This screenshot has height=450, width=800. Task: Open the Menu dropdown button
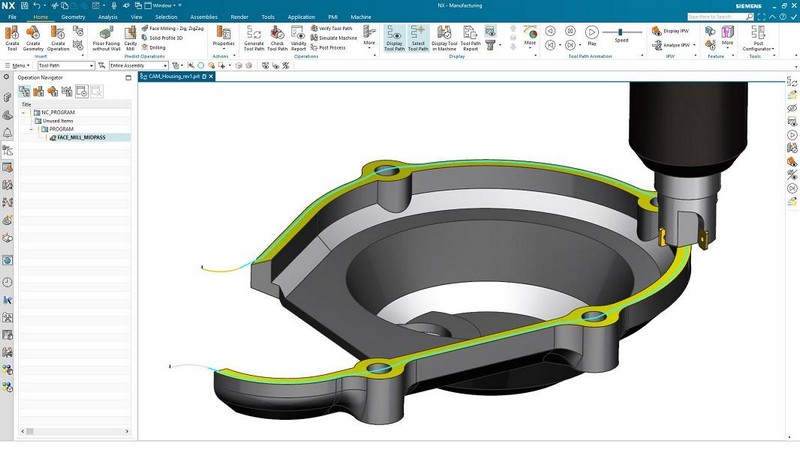tap(17, 66)
